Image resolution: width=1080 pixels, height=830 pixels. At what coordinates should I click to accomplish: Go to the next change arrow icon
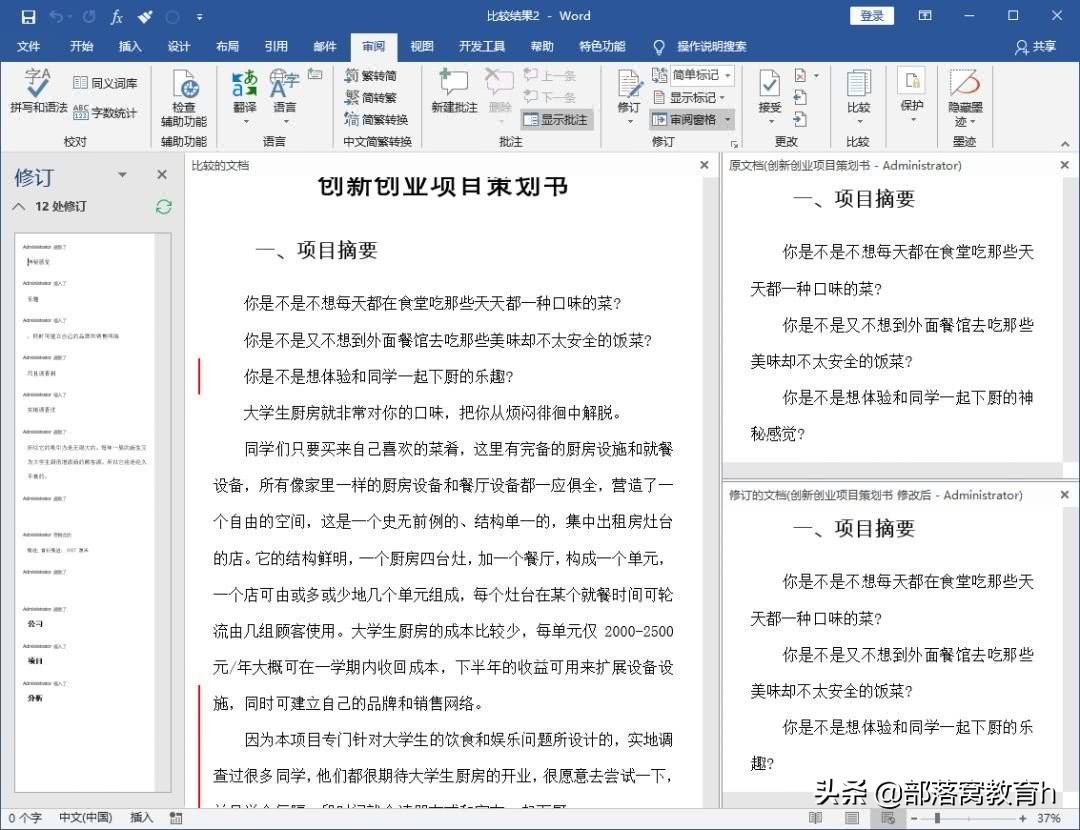tap(800, 119)
